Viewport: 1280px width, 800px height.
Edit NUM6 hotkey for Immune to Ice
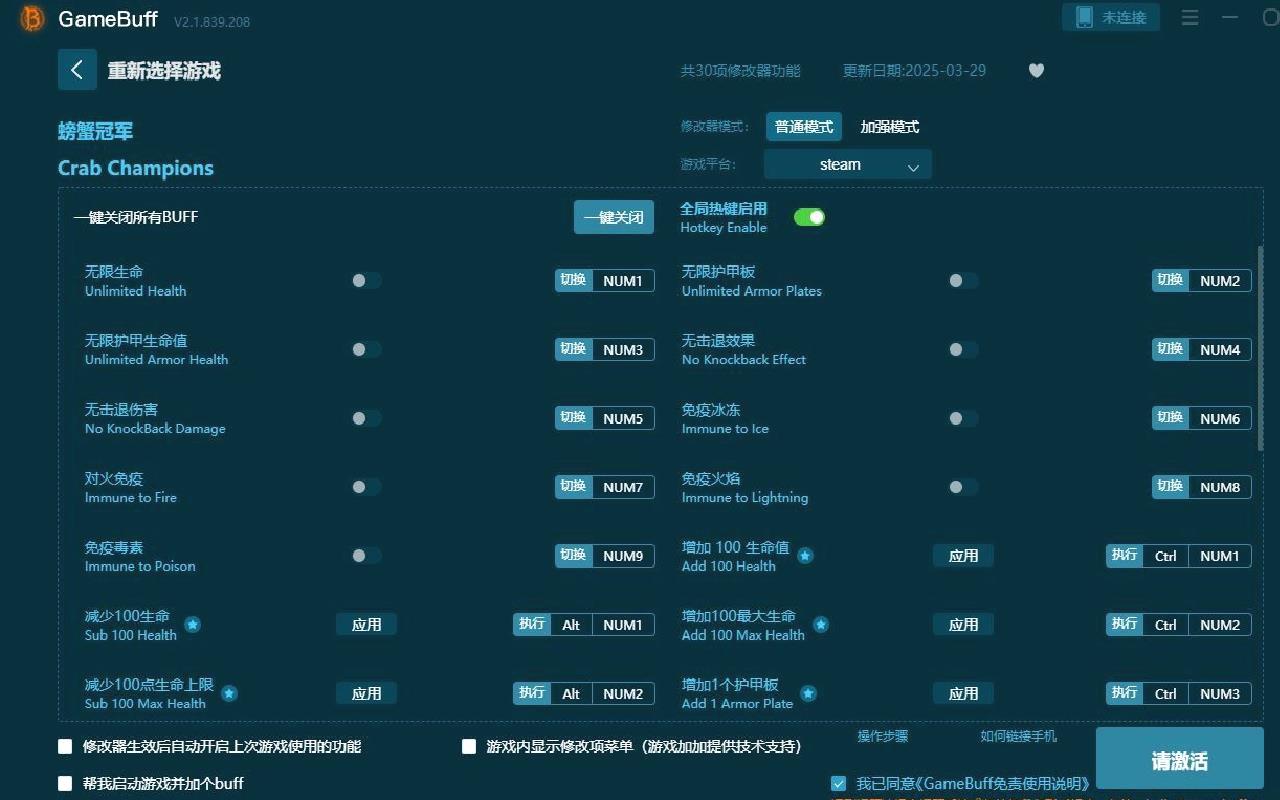1220,418
